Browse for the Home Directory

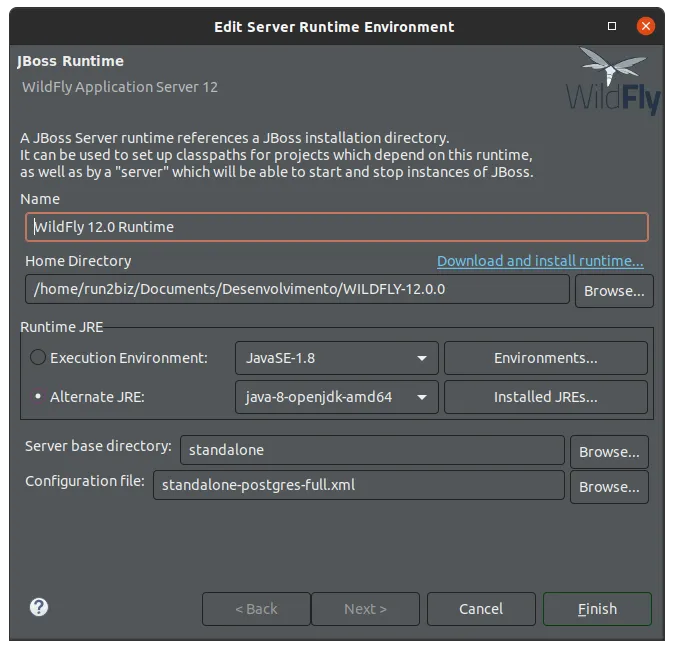point(614,291)
